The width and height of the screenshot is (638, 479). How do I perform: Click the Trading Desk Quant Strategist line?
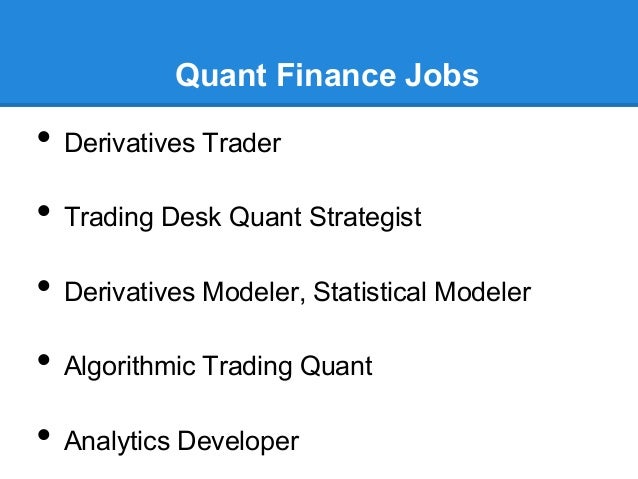(x=243, y=217)
